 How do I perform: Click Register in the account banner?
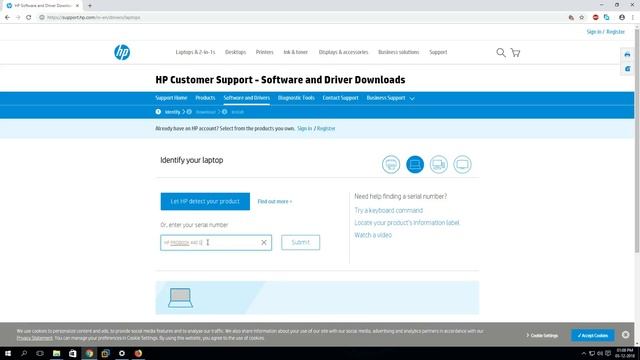pyautogui.click(x=326, y=129)
